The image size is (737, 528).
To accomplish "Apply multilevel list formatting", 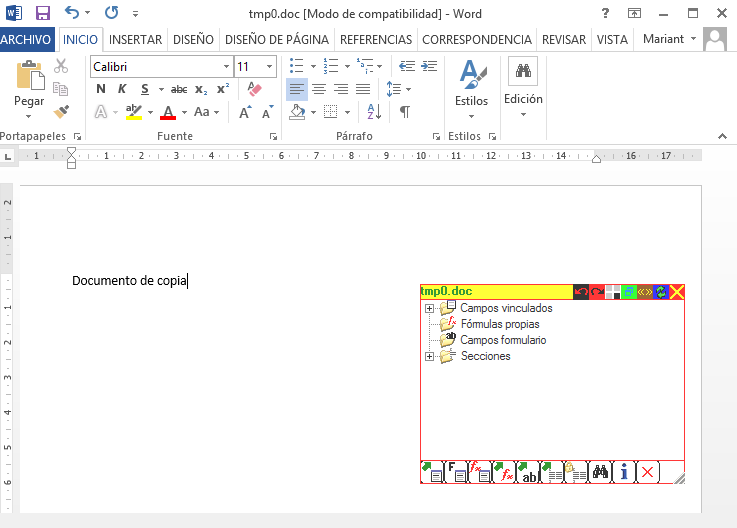I will coord(365,66).
